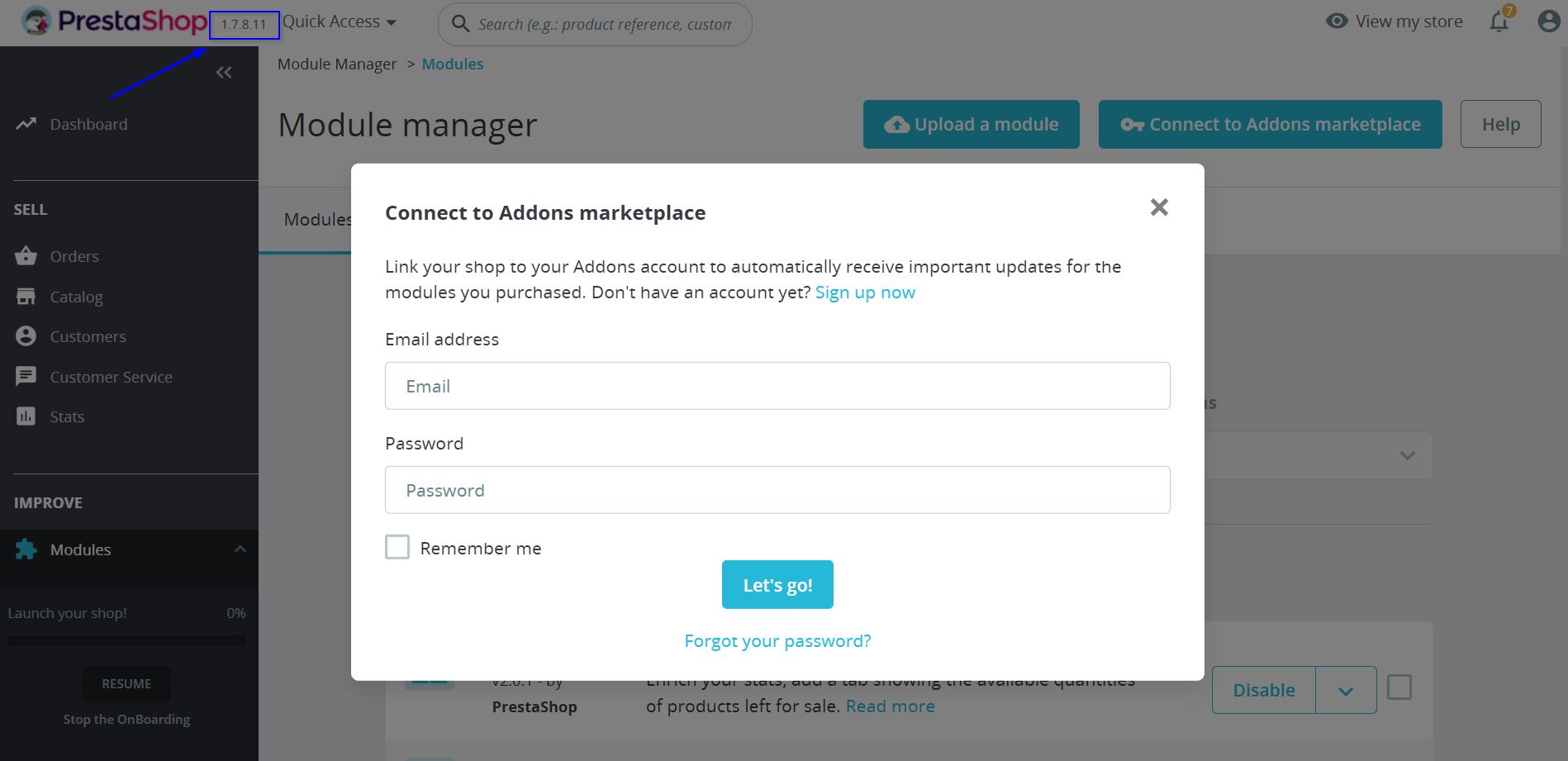Click the Customer Service chat icon
1568x761 pixels.
point(26,377)
